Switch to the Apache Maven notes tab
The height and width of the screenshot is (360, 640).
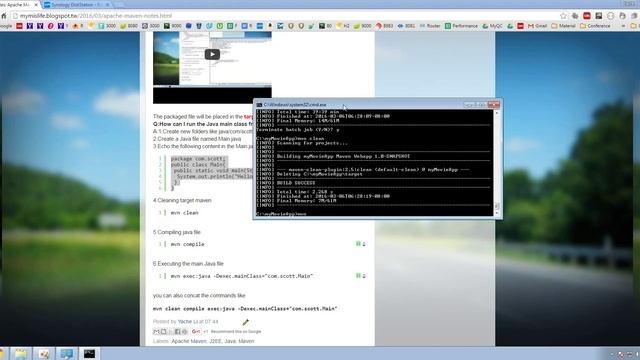pyautogui.click(x=16, y=5)
